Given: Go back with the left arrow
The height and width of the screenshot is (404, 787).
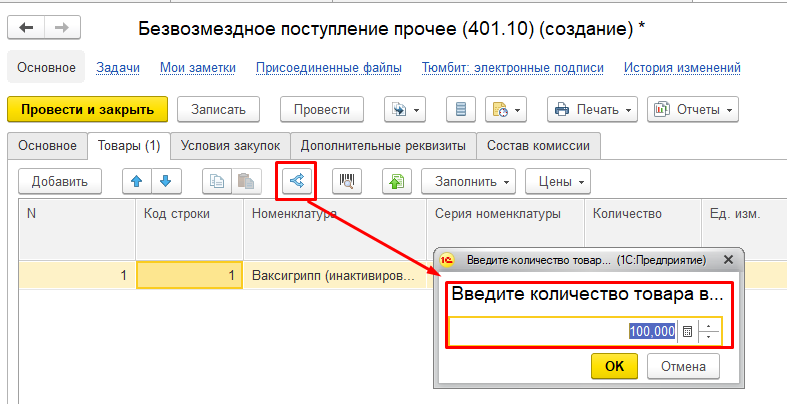Looking at the screenshot, I should pyautogui.click(x=26, y=29).
